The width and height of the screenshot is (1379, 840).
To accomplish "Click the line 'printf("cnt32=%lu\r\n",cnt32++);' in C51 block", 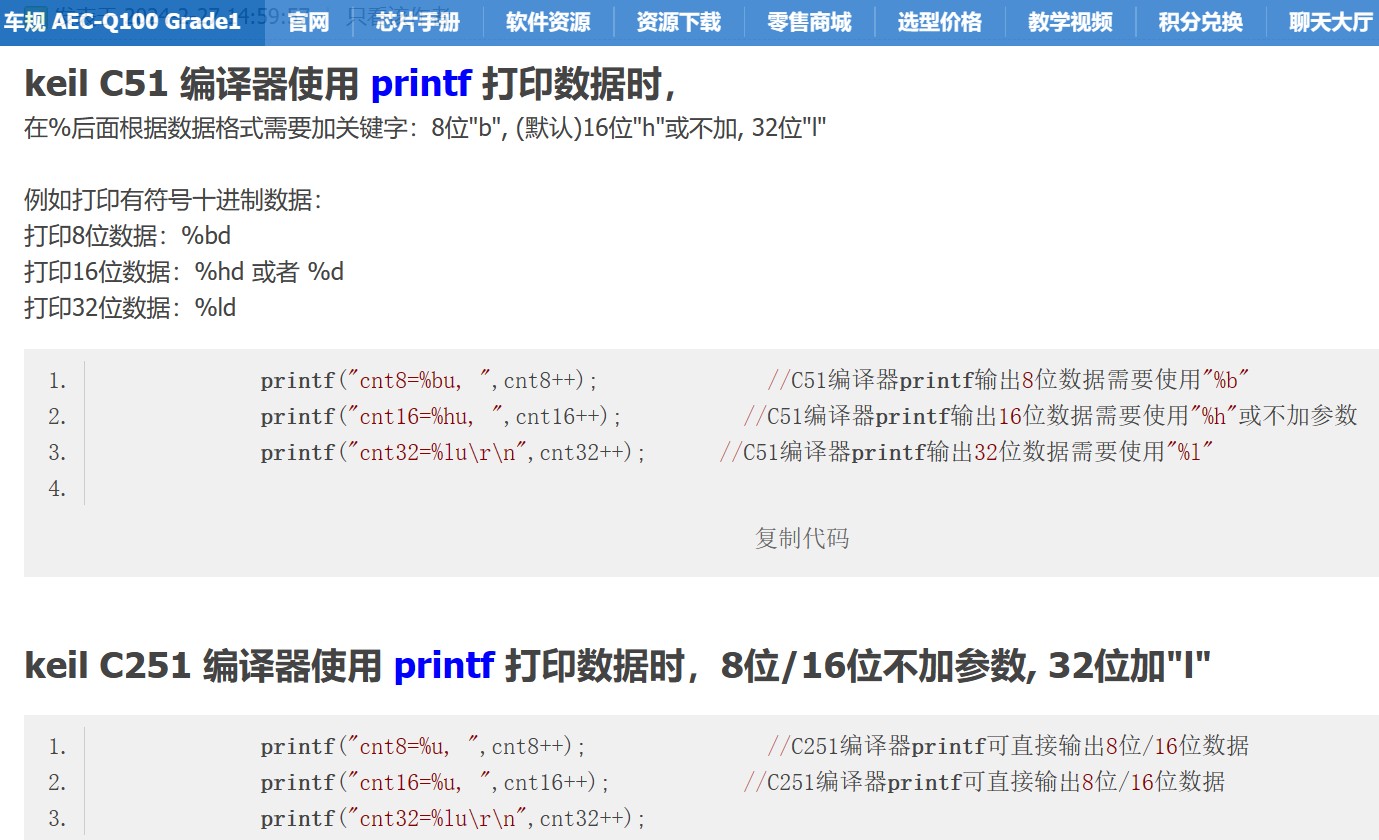I will 453,452.
